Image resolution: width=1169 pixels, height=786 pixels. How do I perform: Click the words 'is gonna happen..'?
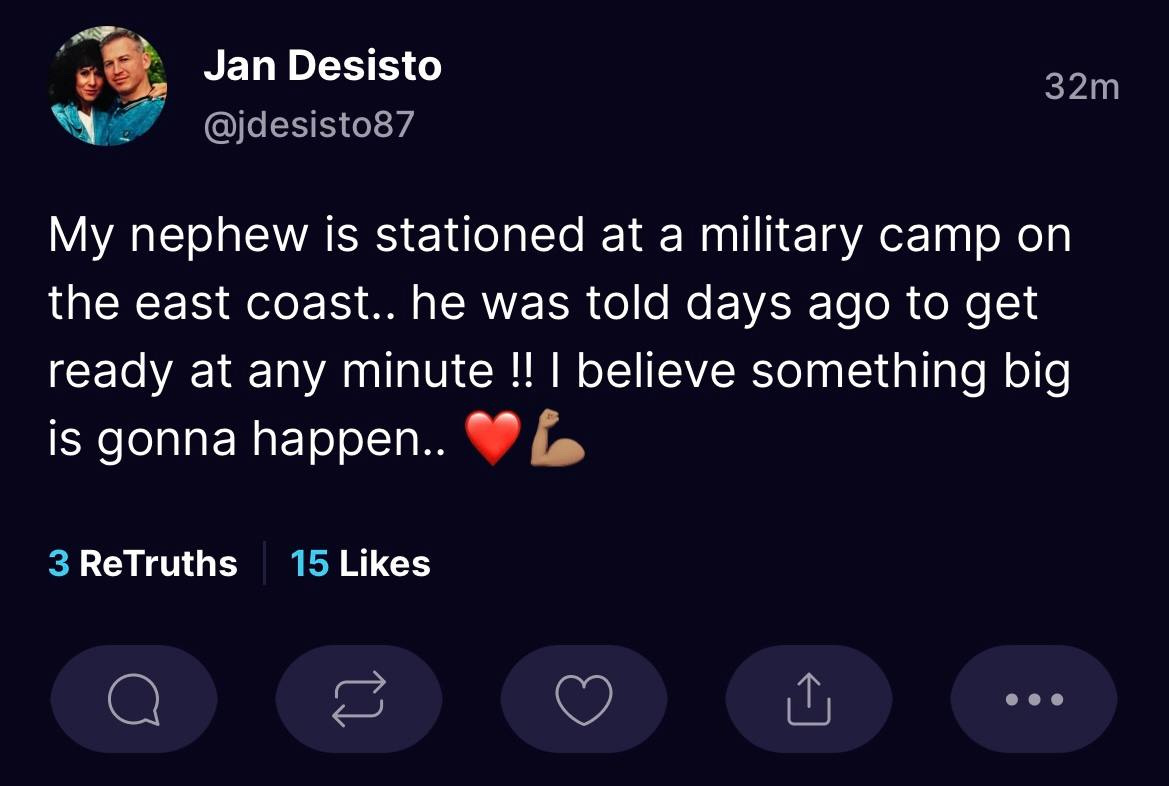coord(247,440)
